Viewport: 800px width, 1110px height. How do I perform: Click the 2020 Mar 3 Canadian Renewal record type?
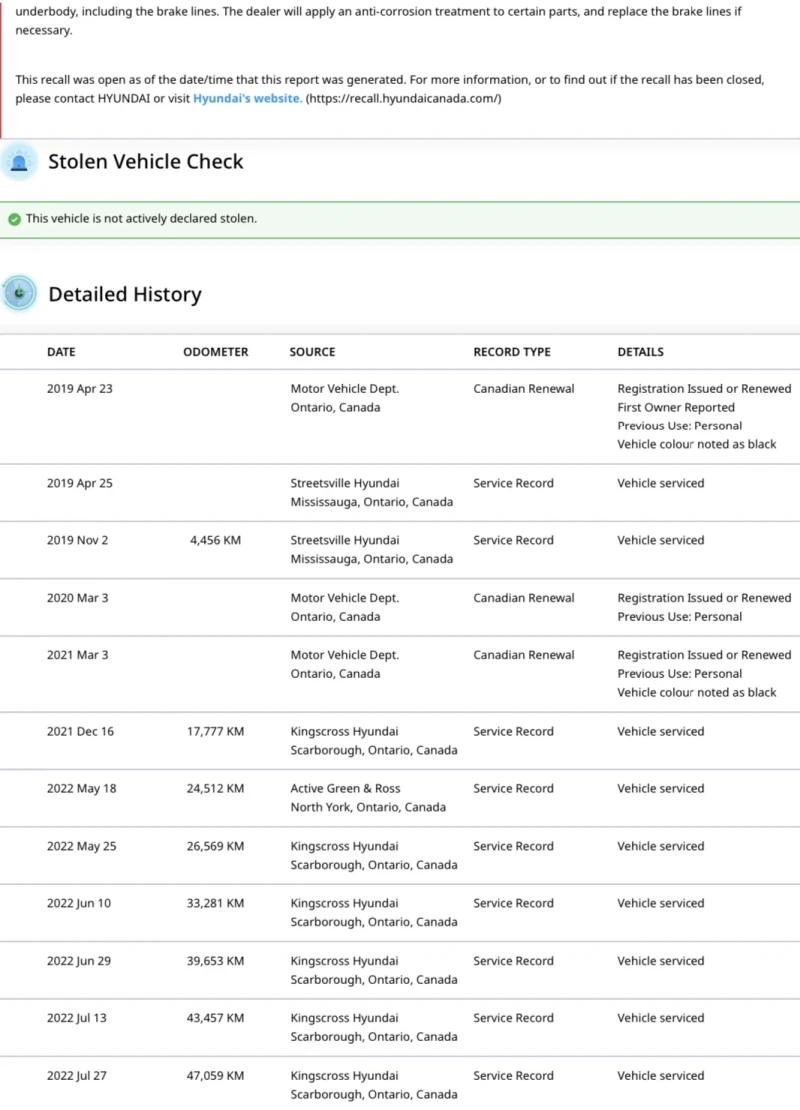(524, 598)
